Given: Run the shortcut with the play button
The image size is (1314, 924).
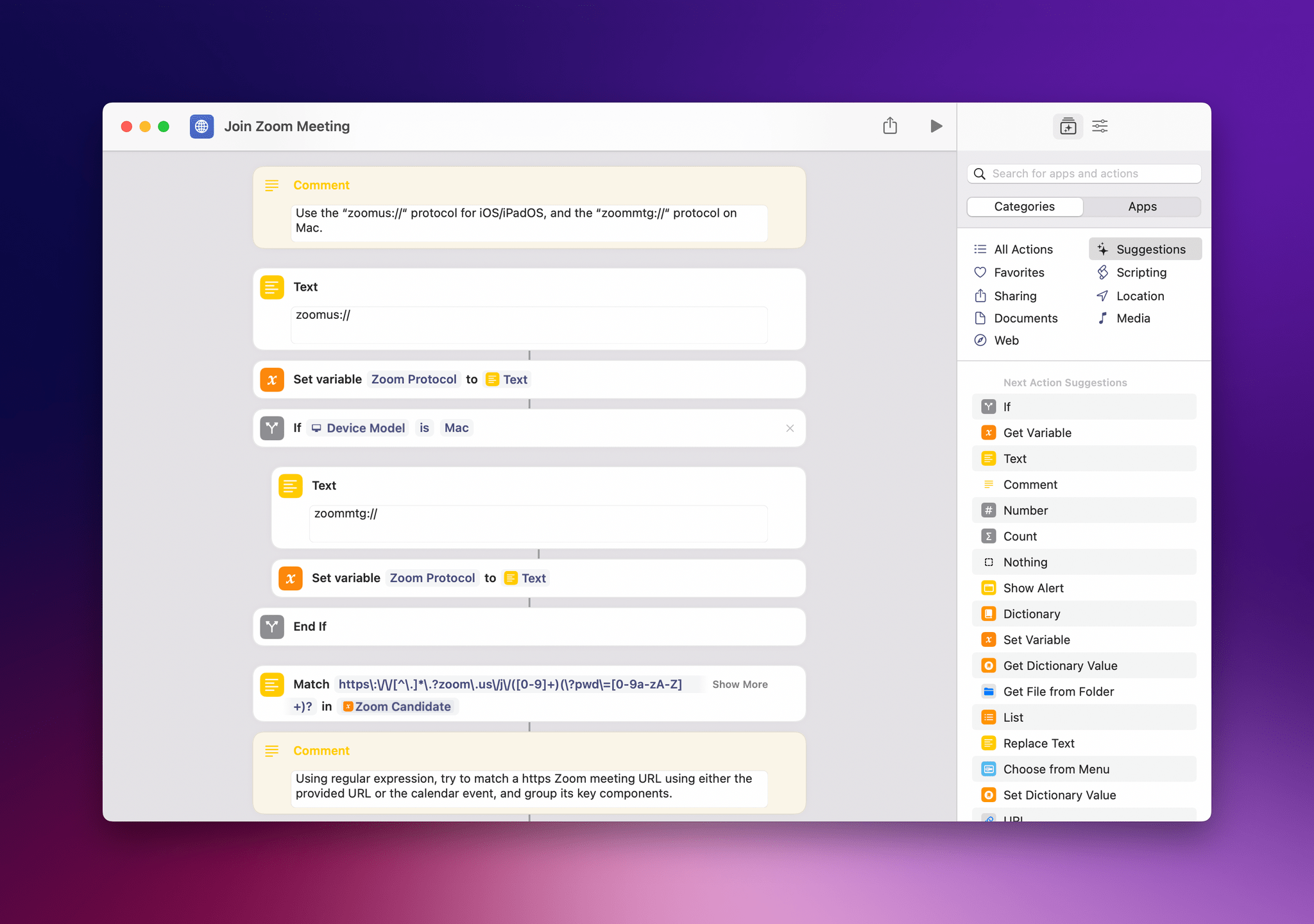Looking at the screenshot, I should pos(936,126).
